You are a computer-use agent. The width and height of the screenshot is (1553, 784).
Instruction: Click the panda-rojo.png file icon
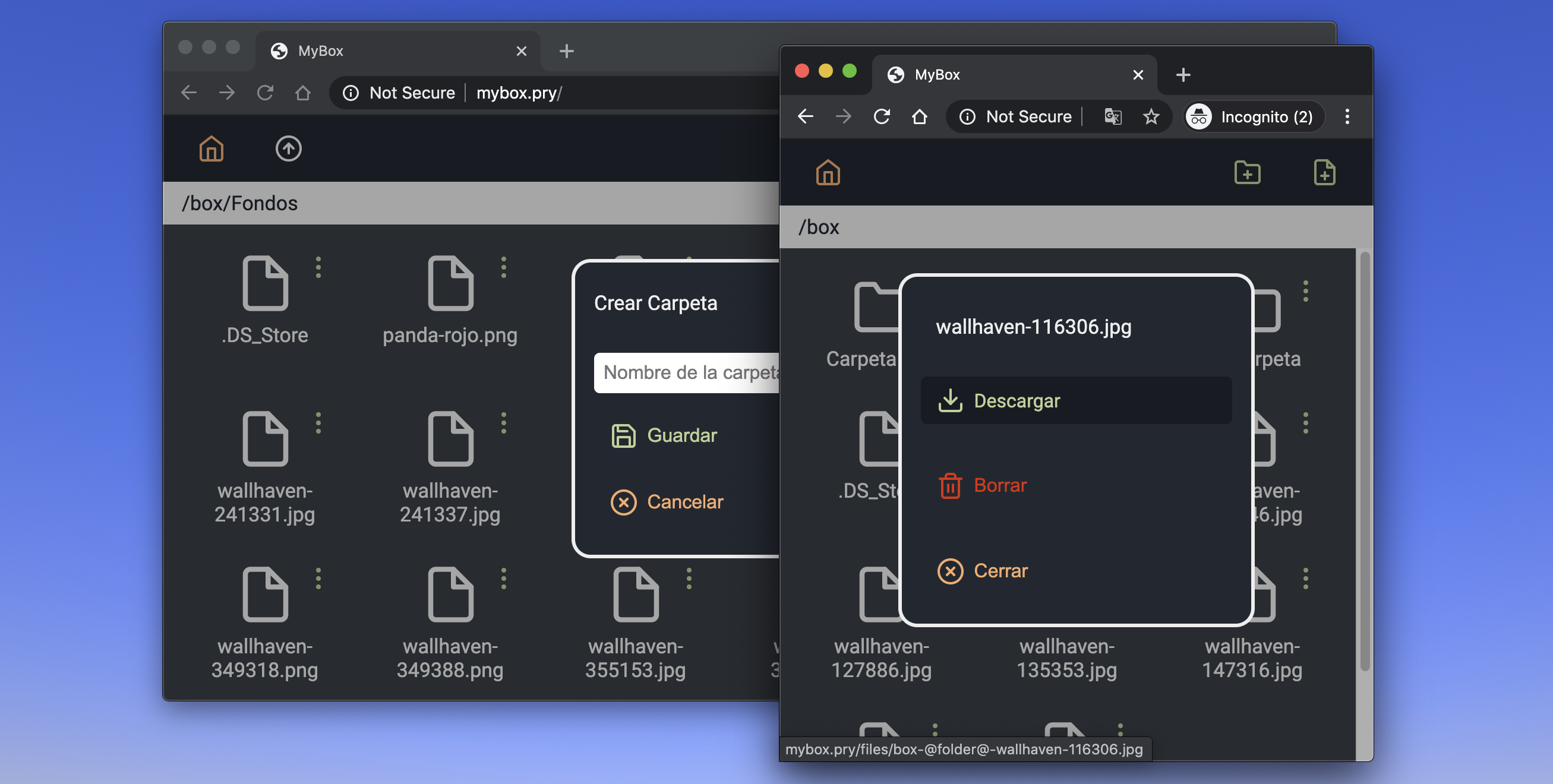pyautogui.click(x=450, y=283)
